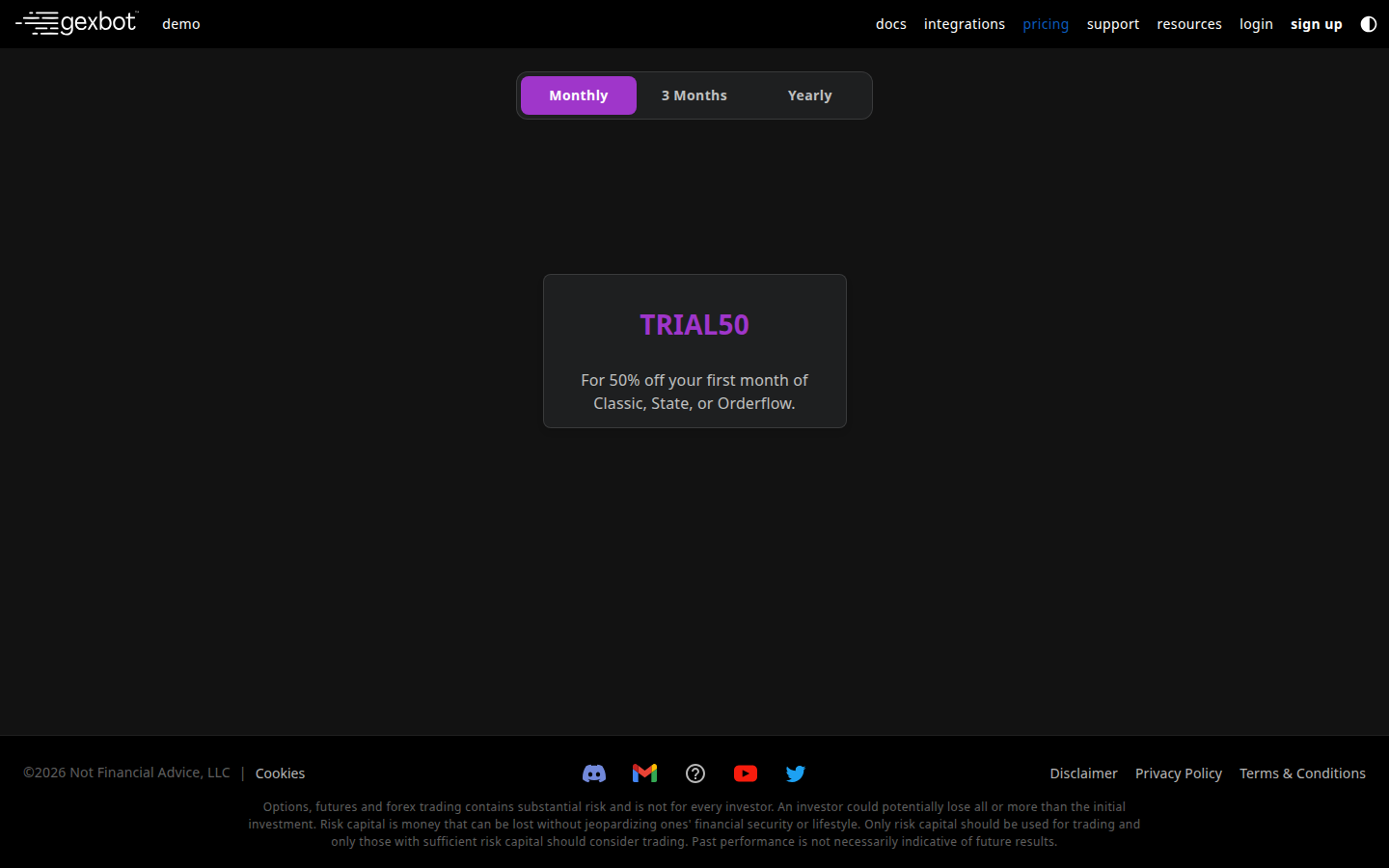The width and height of the screenshot is (1389, 868).
Task: Select the Monthly billing tab
Action: (x=579, y=95)
